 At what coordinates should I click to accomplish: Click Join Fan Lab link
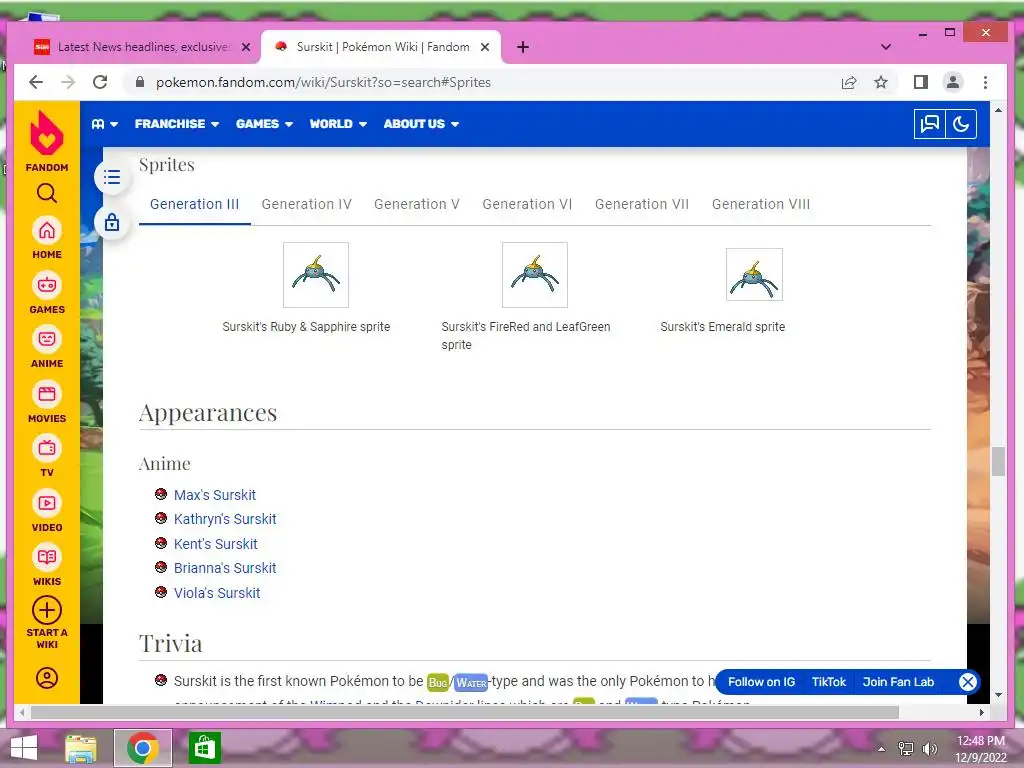click(x=898, y=682)
